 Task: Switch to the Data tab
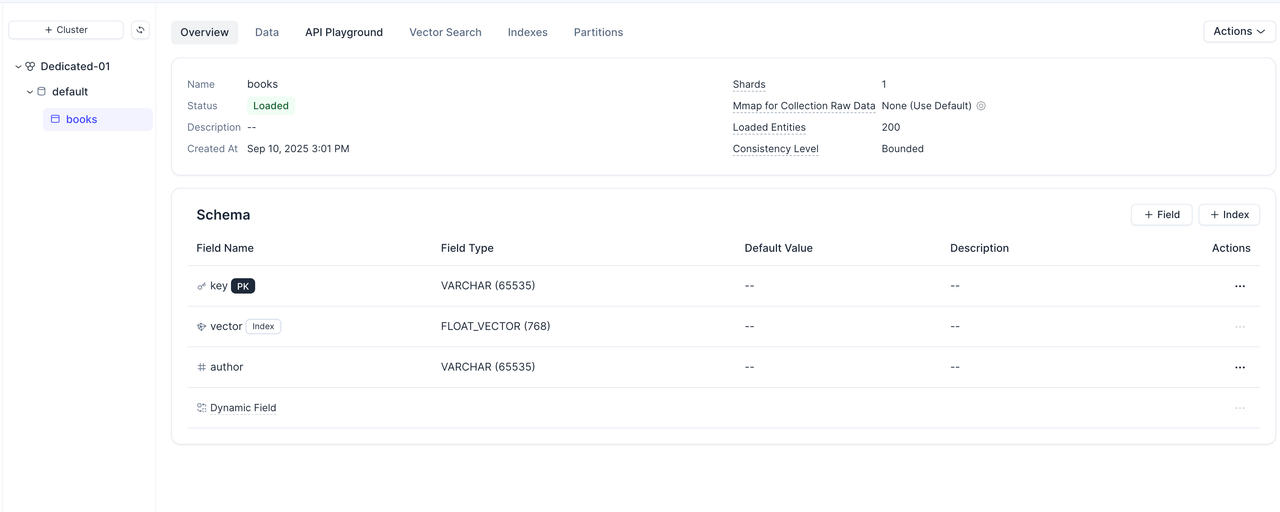(x=267, y=32)
